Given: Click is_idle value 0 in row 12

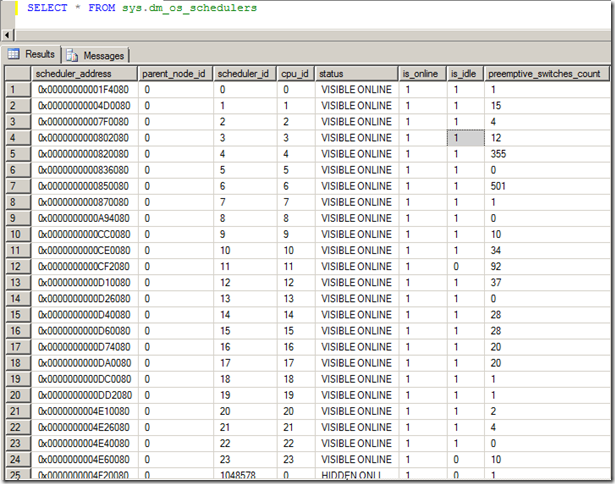Looking at the screenshot, I should point(466,267).
